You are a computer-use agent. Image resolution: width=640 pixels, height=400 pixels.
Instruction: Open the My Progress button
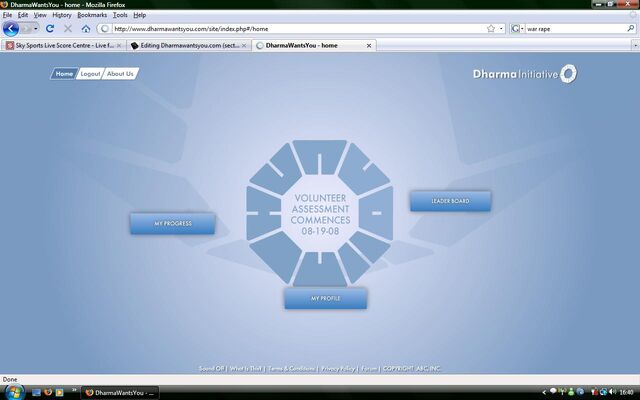173,223
